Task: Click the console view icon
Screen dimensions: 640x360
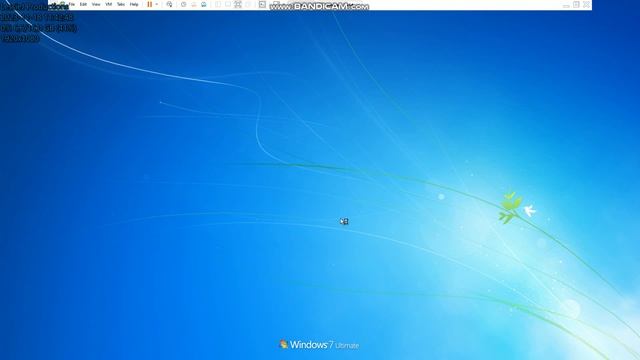Action: 262,4
